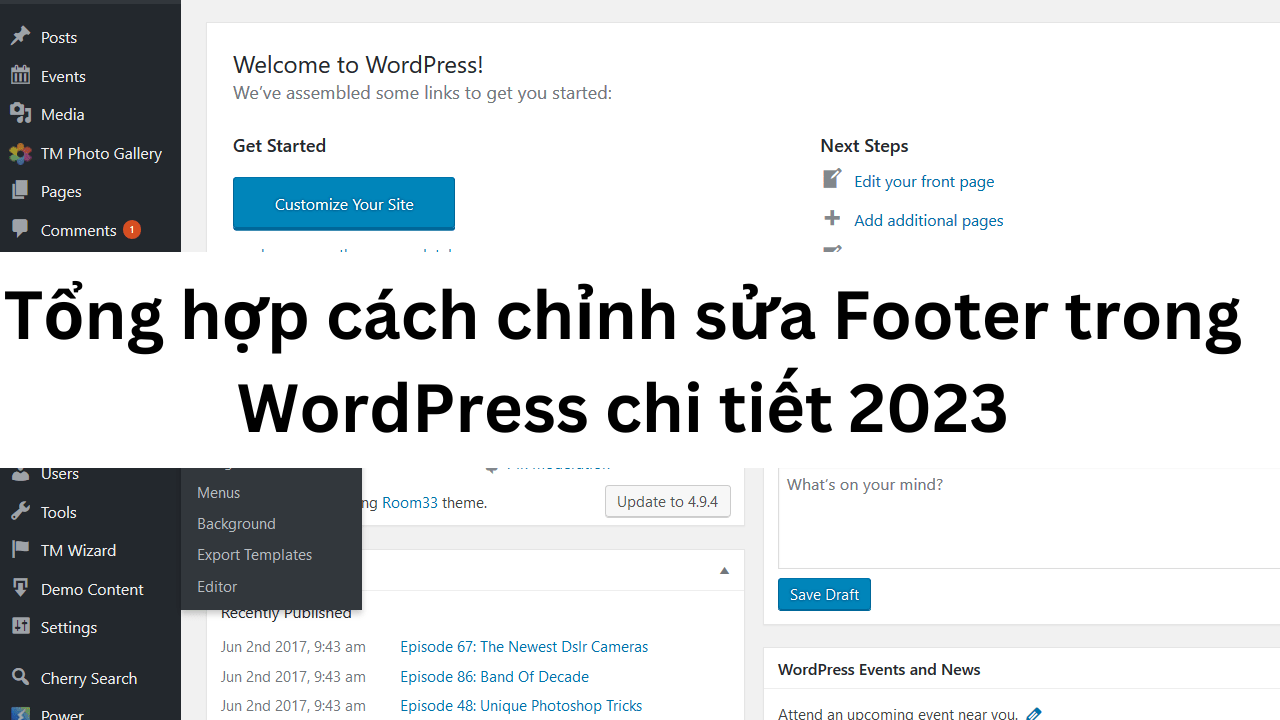
Task: Open the TM Photo Gallery flower icon
Action: [21, 153]
